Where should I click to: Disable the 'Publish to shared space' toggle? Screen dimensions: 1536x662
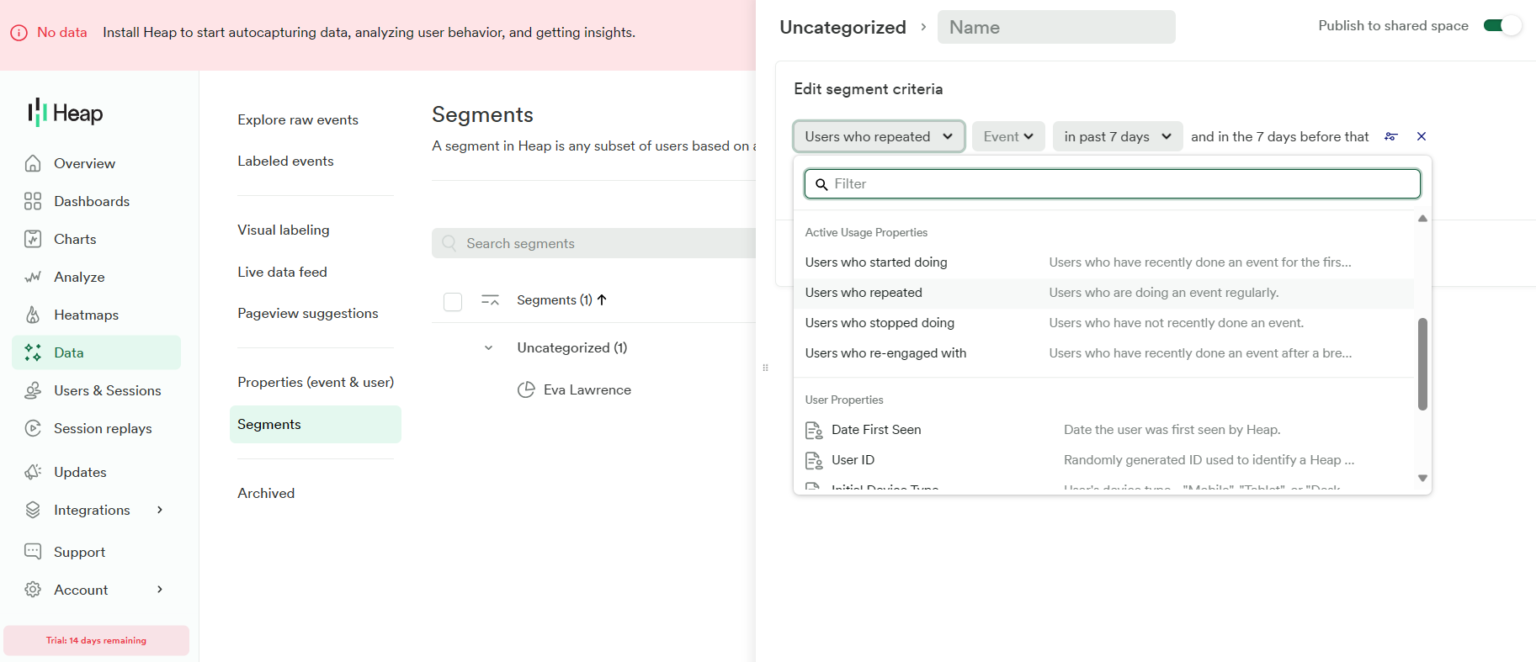tap(1502, 25)
